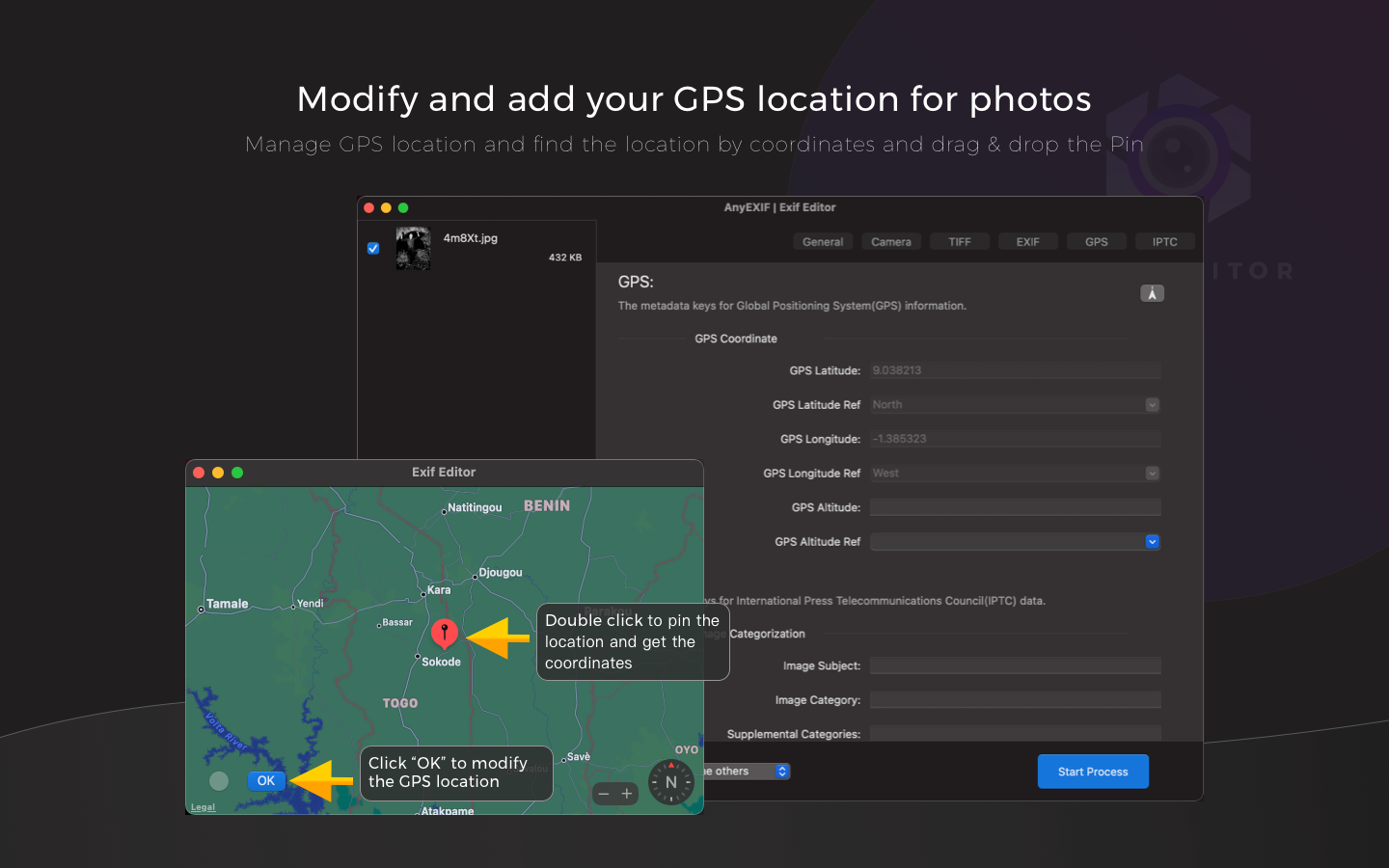Viewport: 1389px width, 868px height.
Task: Click the map compass N icon
Action: click(671, 782)
